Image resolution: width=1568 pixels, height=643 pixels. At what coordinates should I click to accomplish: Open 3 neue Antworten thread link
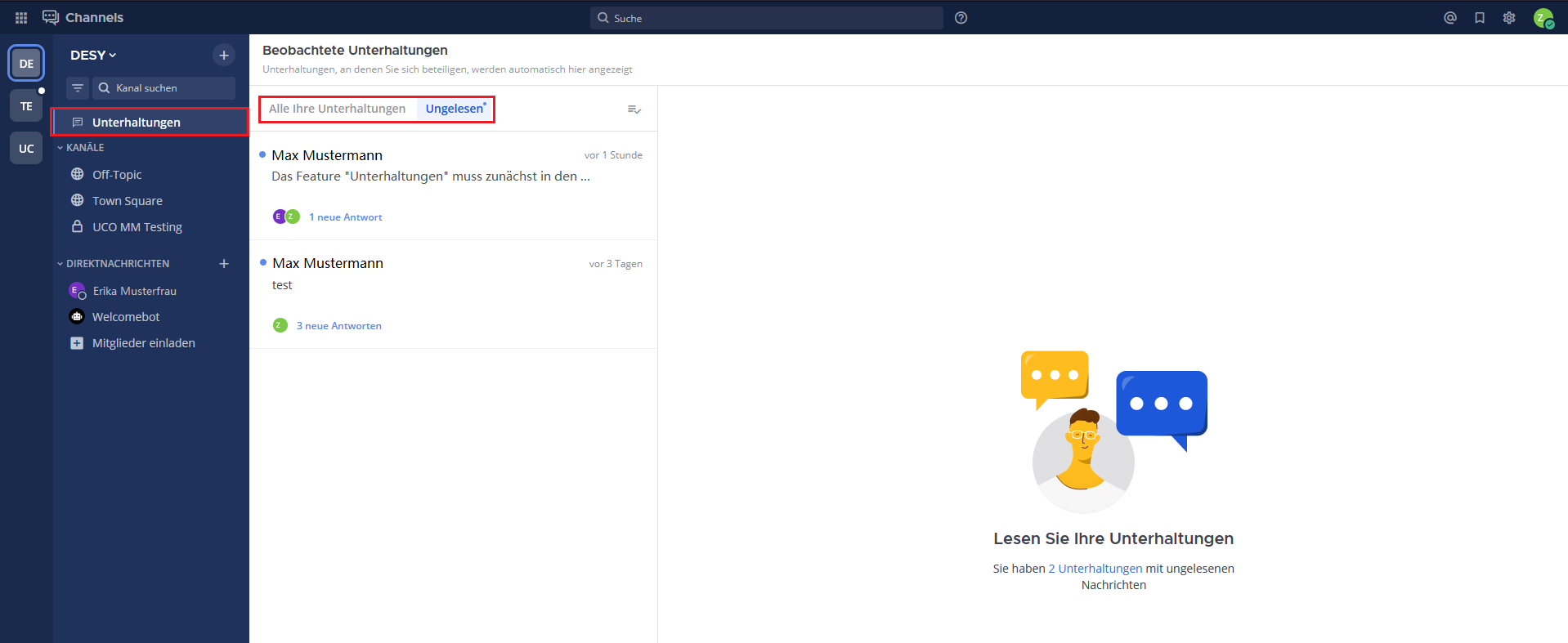(338, 326)
